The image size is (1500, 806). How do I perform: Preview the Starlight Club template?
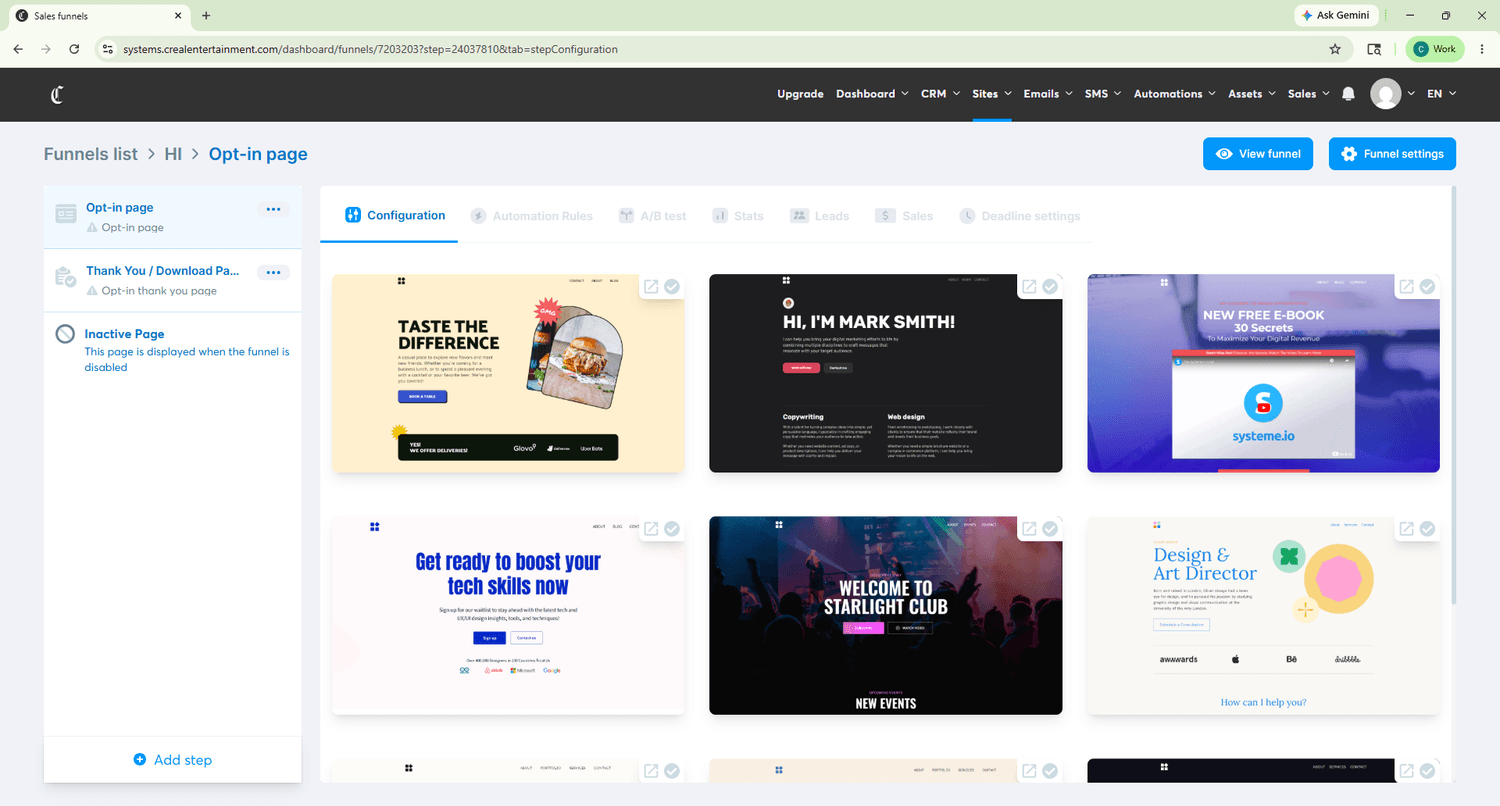click(1029, 529)
